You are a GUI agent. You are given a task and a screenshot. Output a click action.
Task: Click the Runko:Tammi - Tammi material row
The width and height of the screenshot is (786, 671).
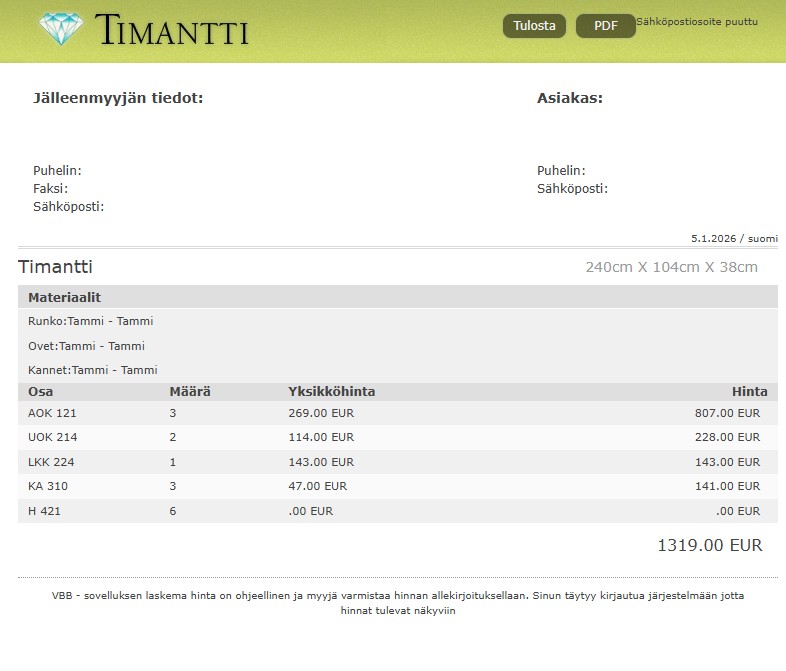point(90,321)
